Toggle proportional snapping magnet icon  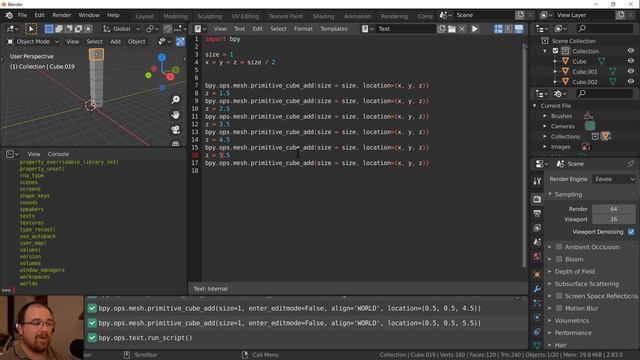(167, 29)
